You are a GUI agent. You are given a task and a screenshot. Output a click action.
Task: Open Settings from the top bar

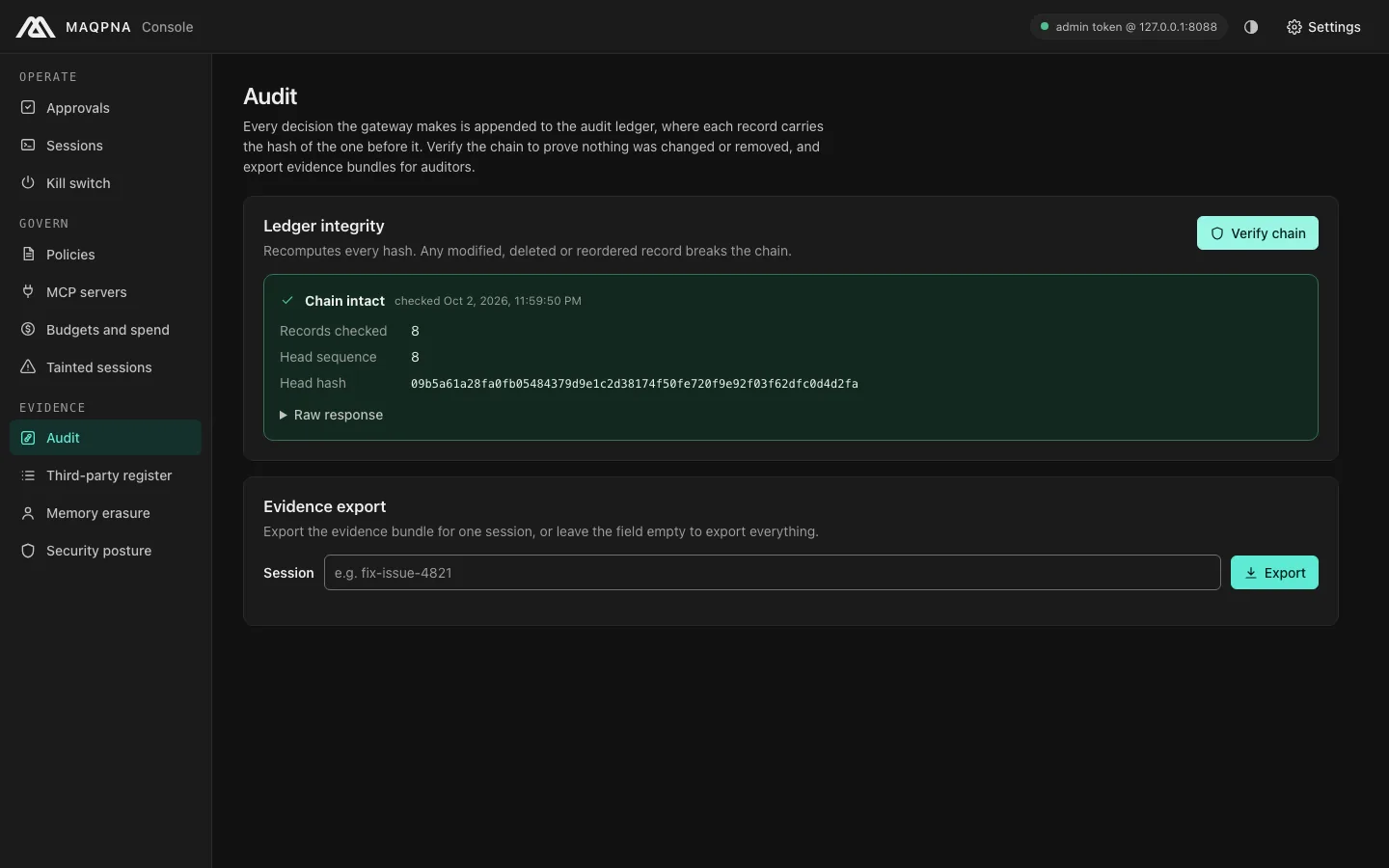[x=1323, y=27]
